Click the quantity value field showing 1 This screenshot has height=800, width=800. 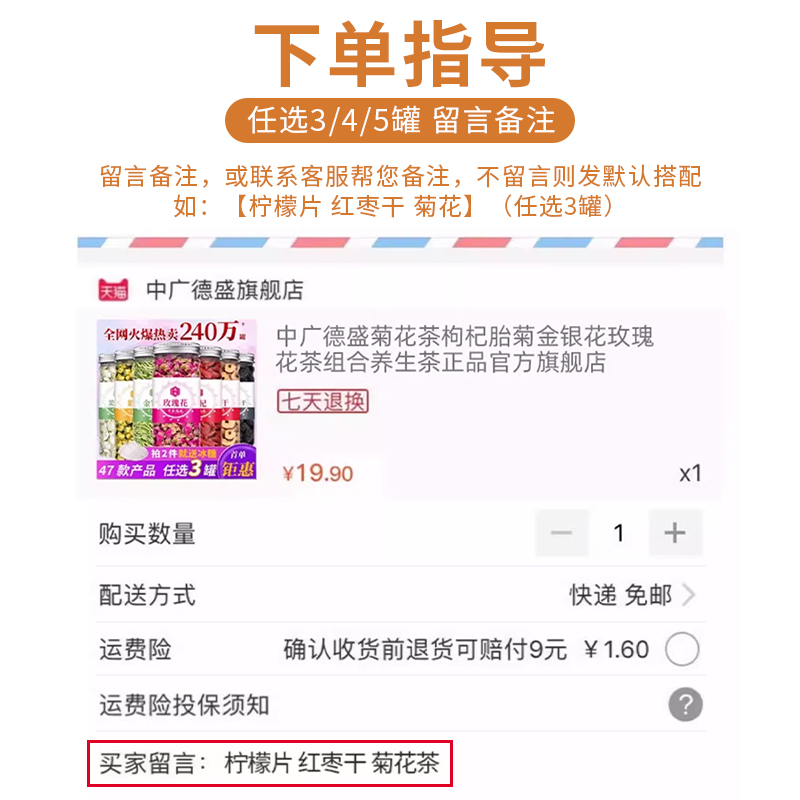618,533
